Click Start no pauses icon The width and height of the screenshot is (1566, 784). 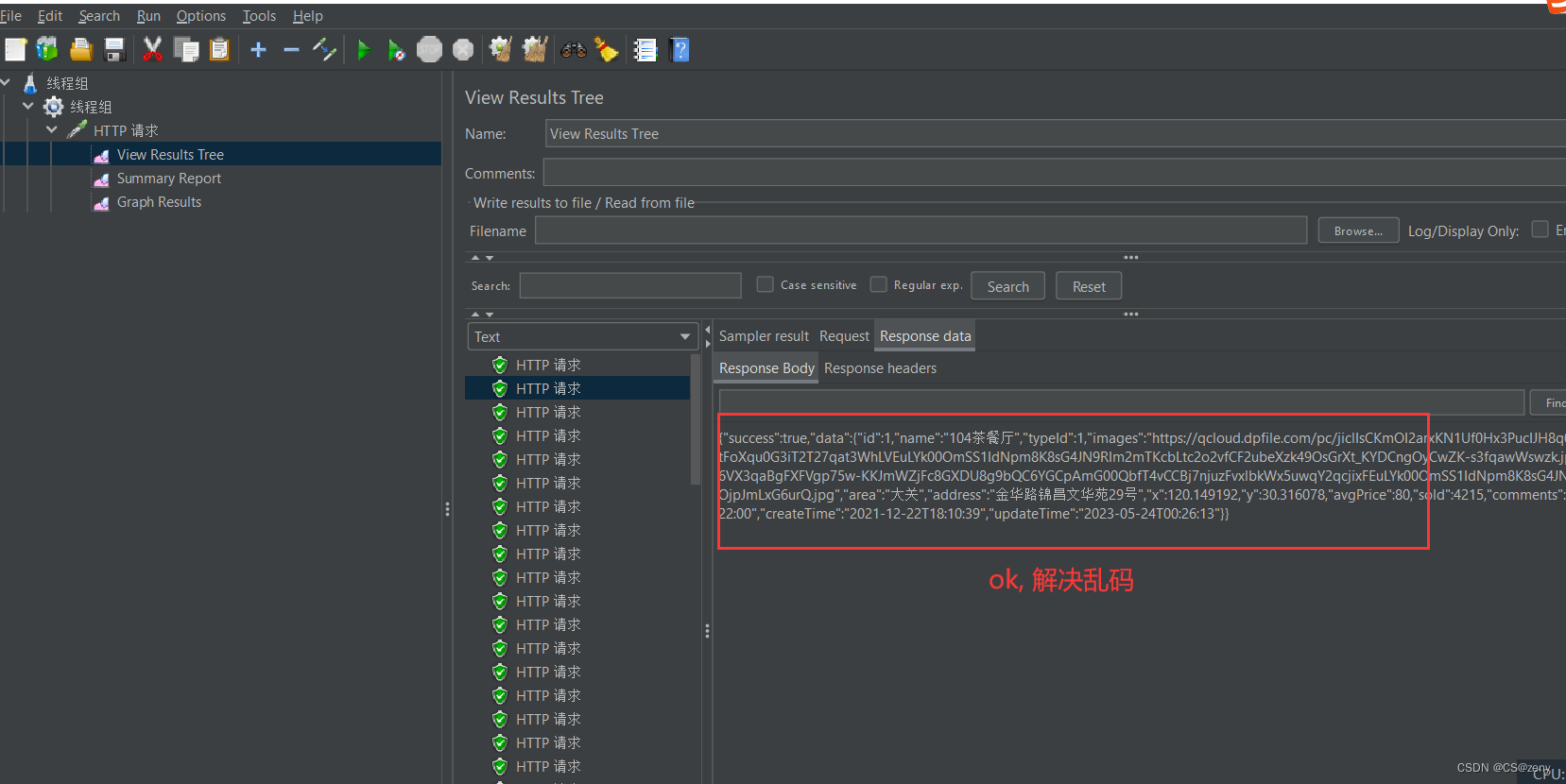tap(396, 49)
